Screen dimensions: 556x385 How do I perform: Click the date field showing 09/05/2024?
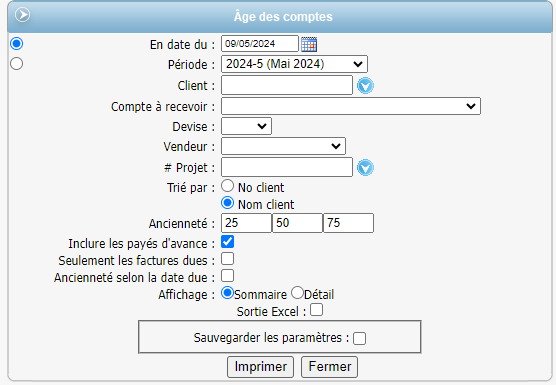click(x=260, y=44)
